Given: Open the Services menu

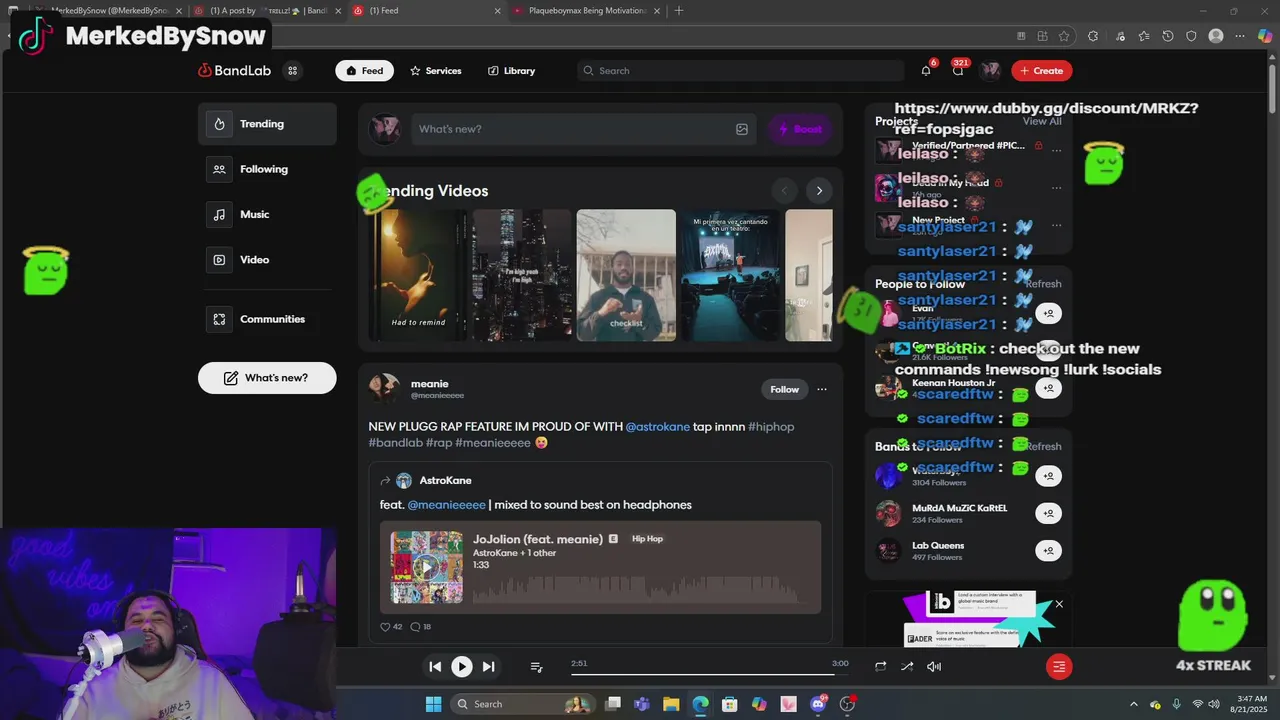Looking at the screenshot, I should pos(436,71).
